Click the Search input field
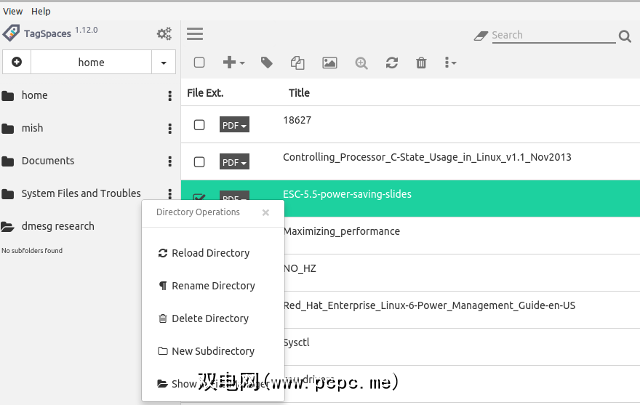This screenshot has height=405, width=640. (550, 35)
